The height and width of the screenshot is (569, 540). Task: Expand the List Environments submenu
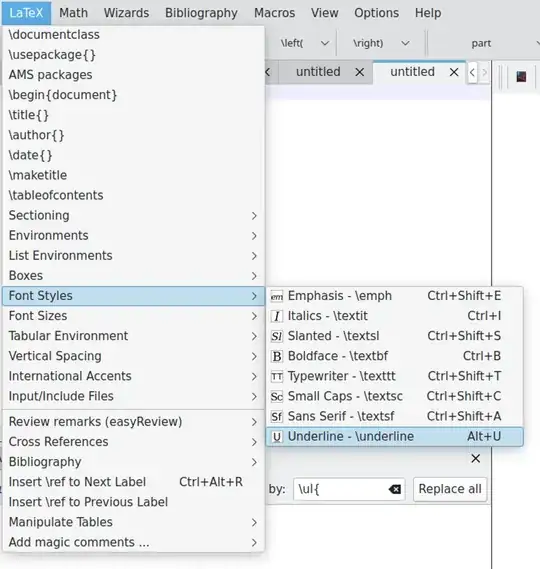pos(134,256)
